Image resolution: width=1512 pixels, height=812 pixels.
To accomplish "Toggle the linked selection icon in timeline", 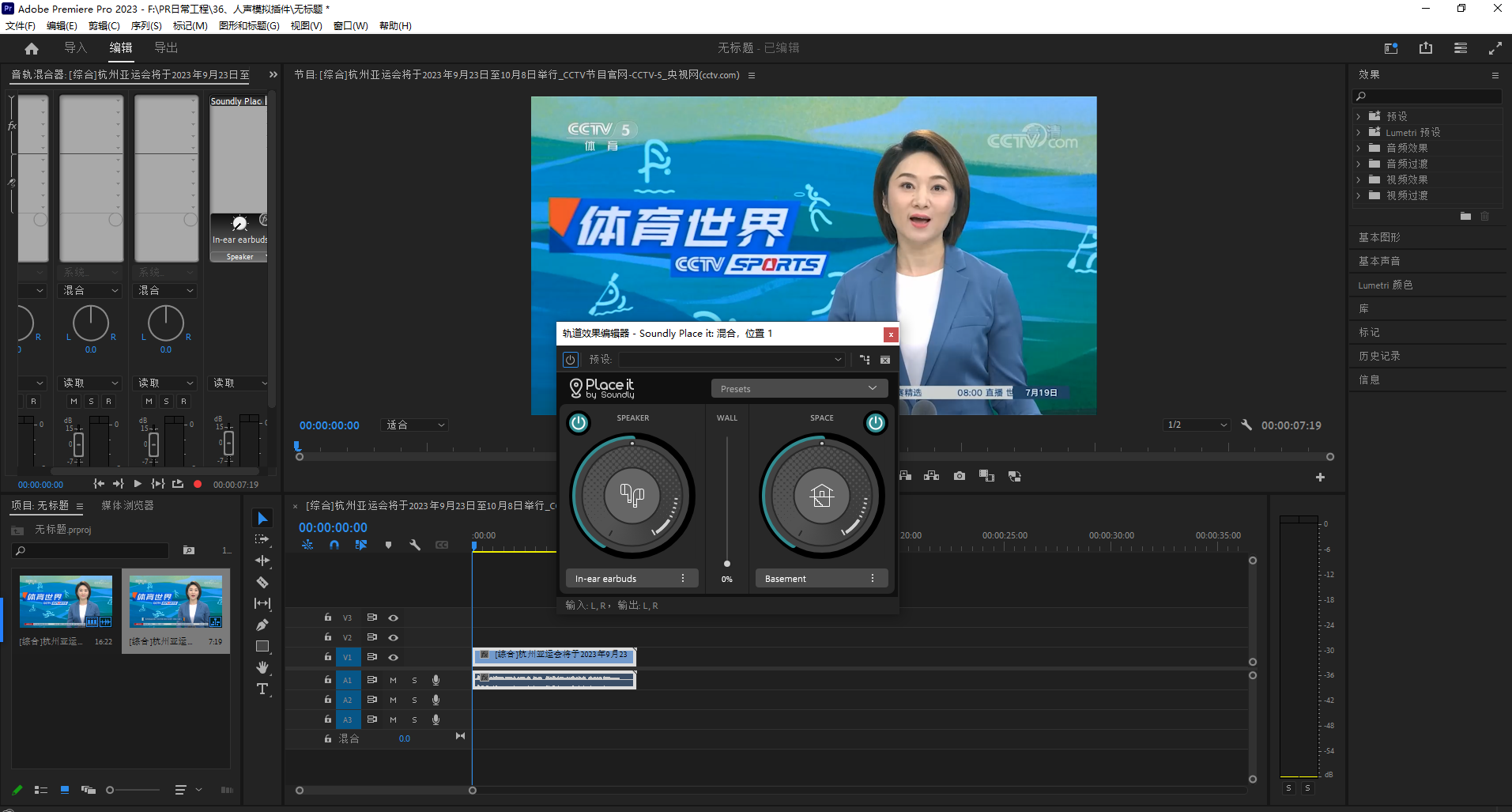I will coord(361,545).
